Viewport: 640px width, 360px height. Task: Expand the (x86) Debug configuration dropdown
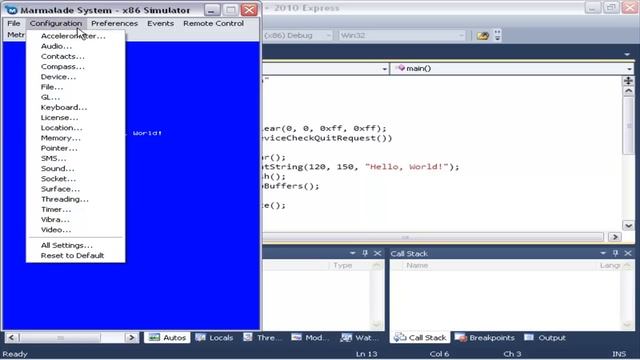coord(328,36)
